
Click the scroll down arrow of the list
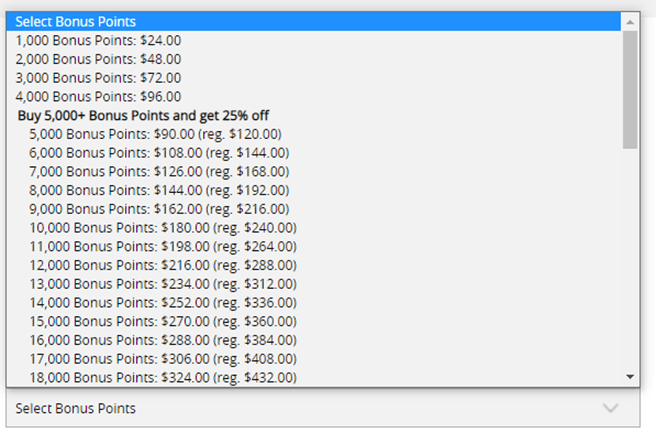coord(630,376)
